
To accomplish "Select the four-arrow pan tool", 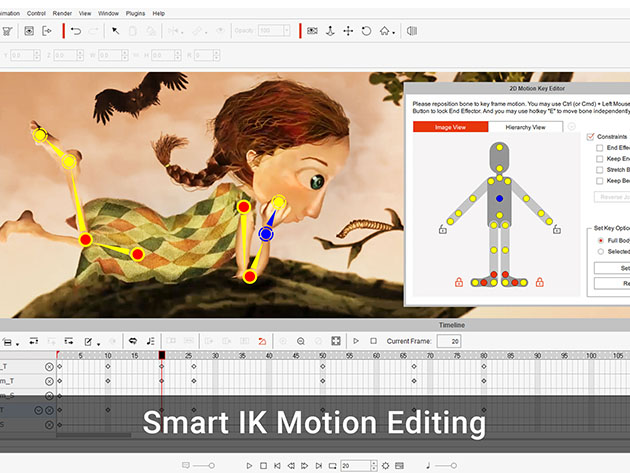I will point(348,31).
